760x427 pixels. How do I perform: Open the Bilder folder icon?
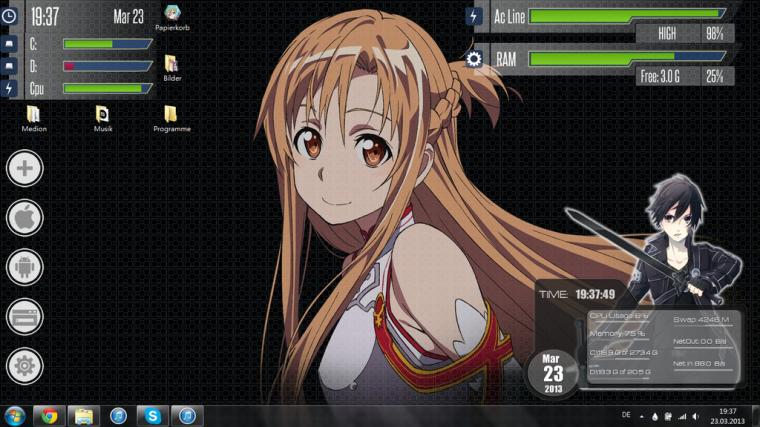tap(172, 68)
